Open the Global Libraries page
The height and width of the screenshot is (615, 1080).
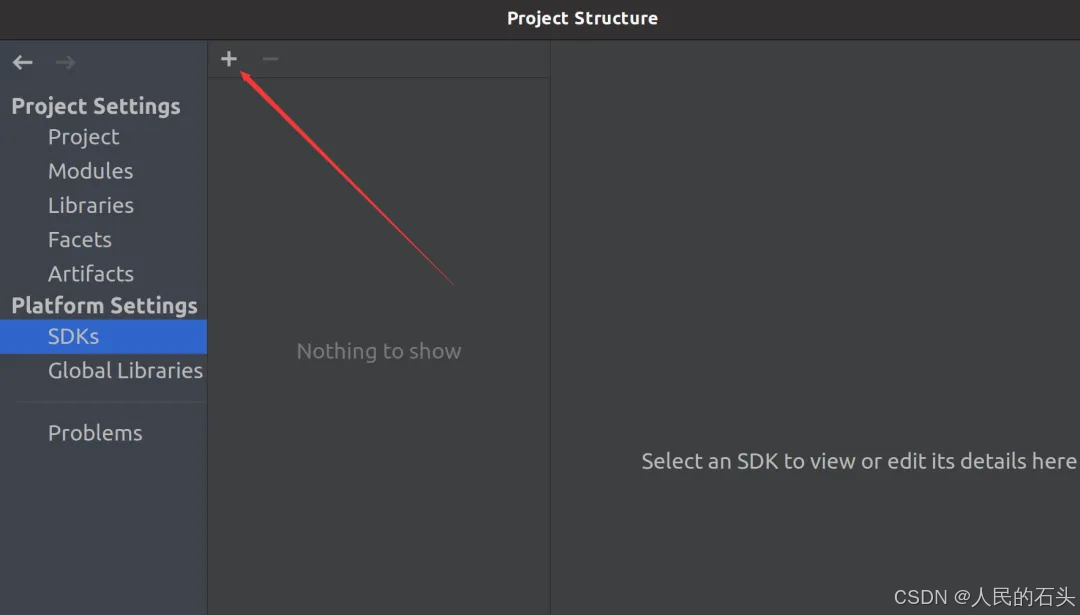(x=125, y=370)
